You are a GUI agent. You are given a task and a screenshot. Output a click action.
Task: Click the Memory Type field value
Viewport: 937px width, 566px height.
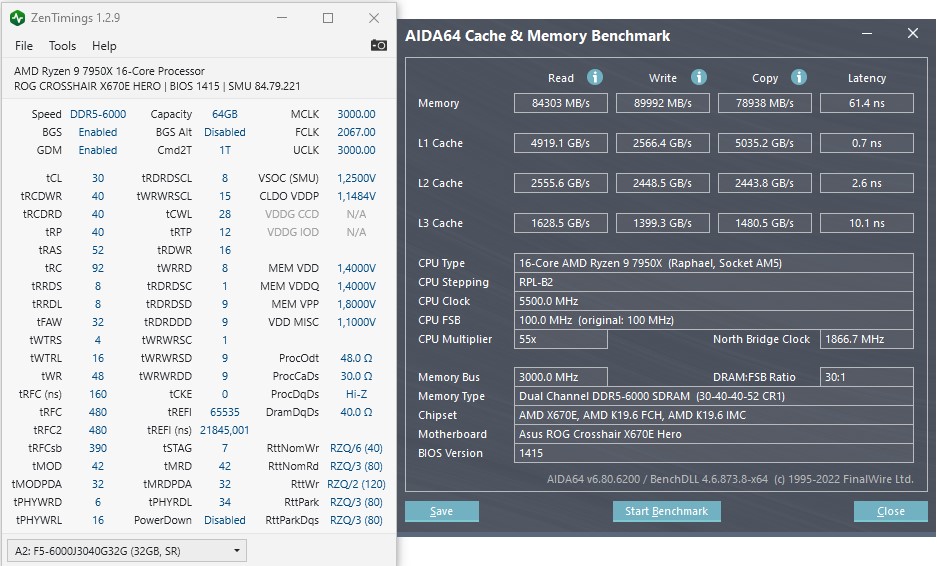tap(714, 396)
